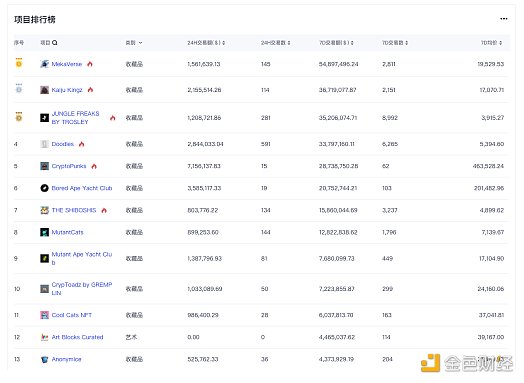The image size is (524, 383).
Task: Click average price 201,482.96 for Bored Ape
Action: 489,188
